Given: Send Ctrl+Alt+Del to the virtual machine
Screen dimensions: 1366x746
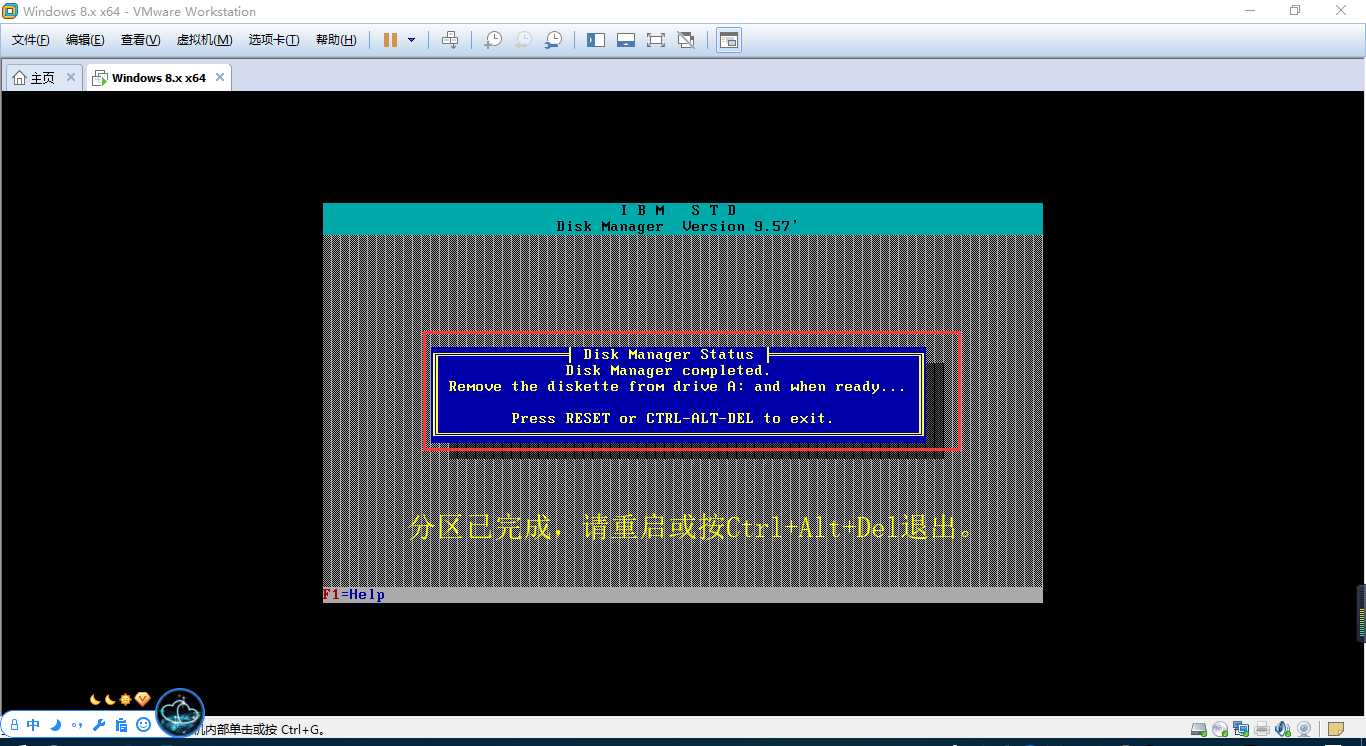Looking at the screenshot, I should pos(450,40).
